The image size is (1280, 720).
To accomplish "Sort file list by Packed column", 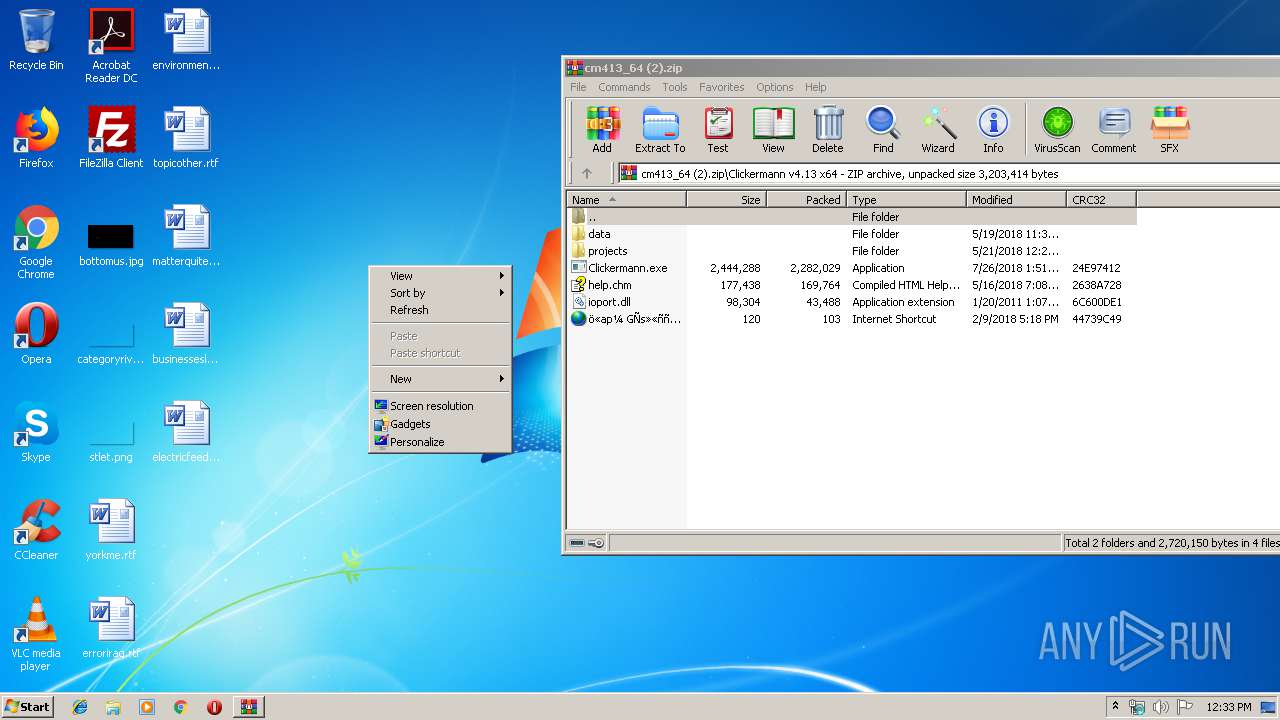I will tap(807, 200).
